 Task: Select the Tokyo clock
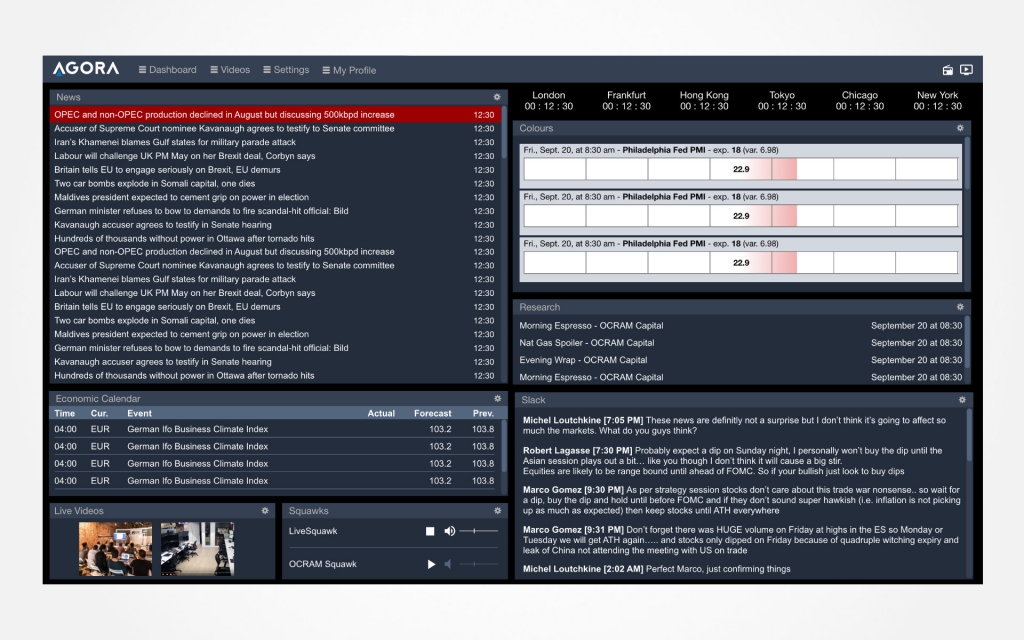coord(782,101)
